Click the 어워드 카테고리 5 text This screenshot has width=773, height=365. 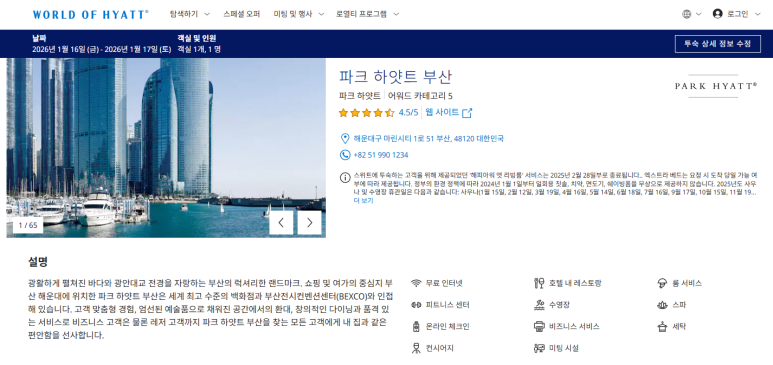[x=420, y=96]
